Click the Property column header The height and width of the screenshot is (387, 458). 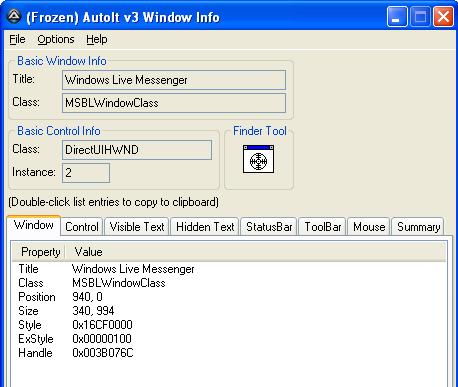(39, 252)
